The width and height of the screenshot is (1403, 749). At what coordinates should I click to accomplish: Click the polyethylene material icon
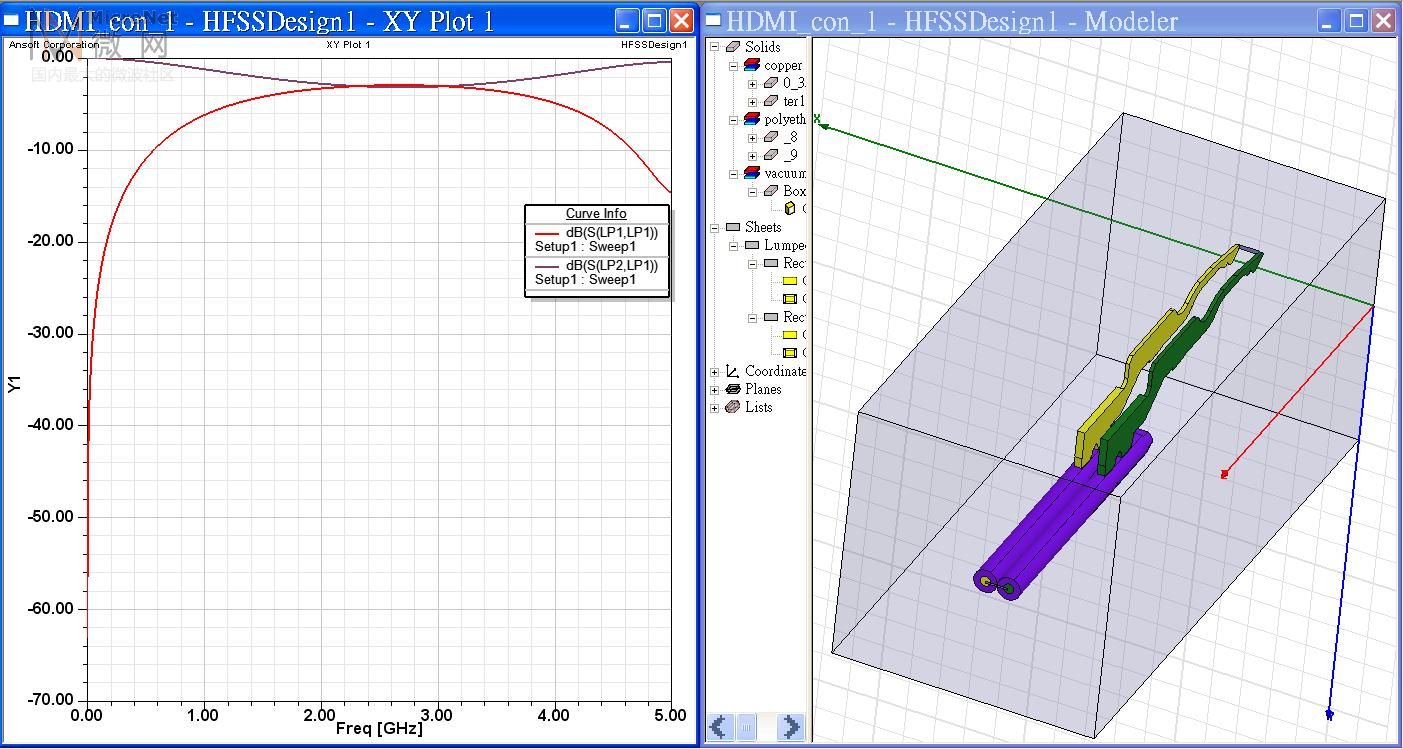click(752, 119)
